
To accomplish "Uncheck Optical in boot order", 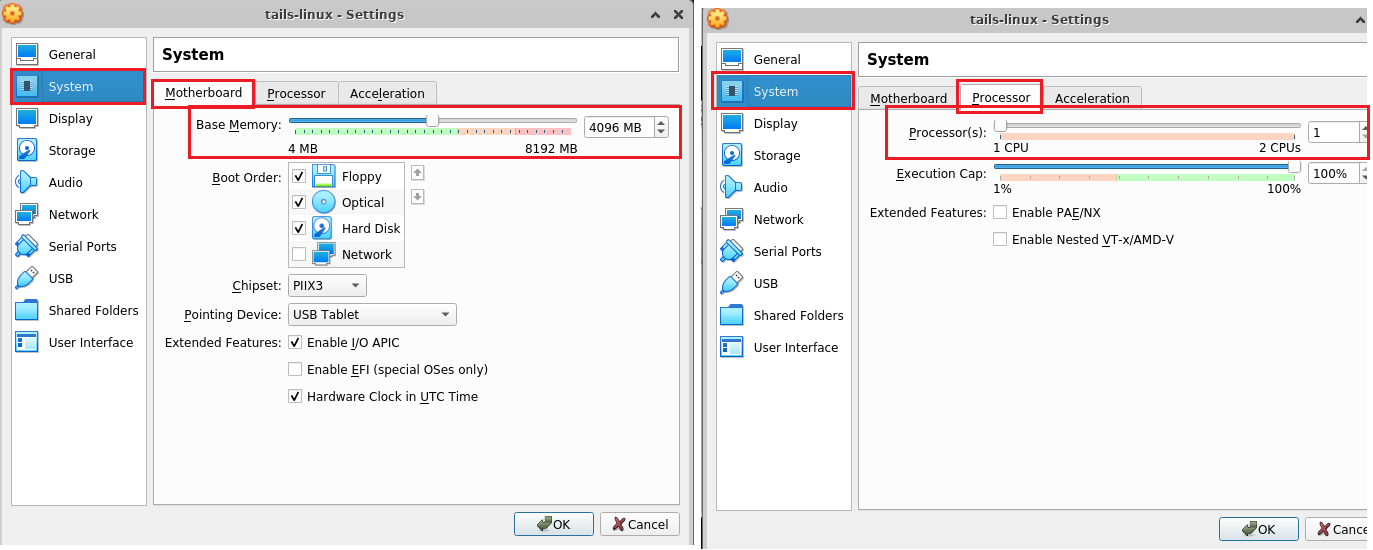I will [x=299, y=202].
